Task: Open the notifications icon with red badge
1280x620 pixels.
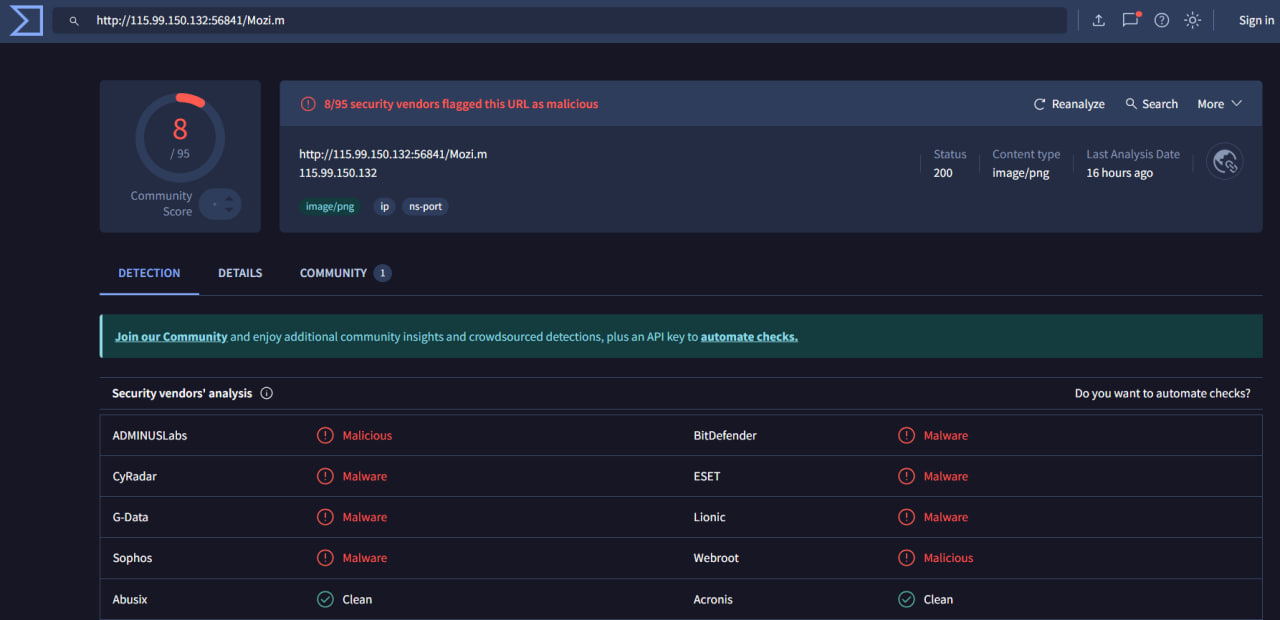Action: coord(1130,20)
